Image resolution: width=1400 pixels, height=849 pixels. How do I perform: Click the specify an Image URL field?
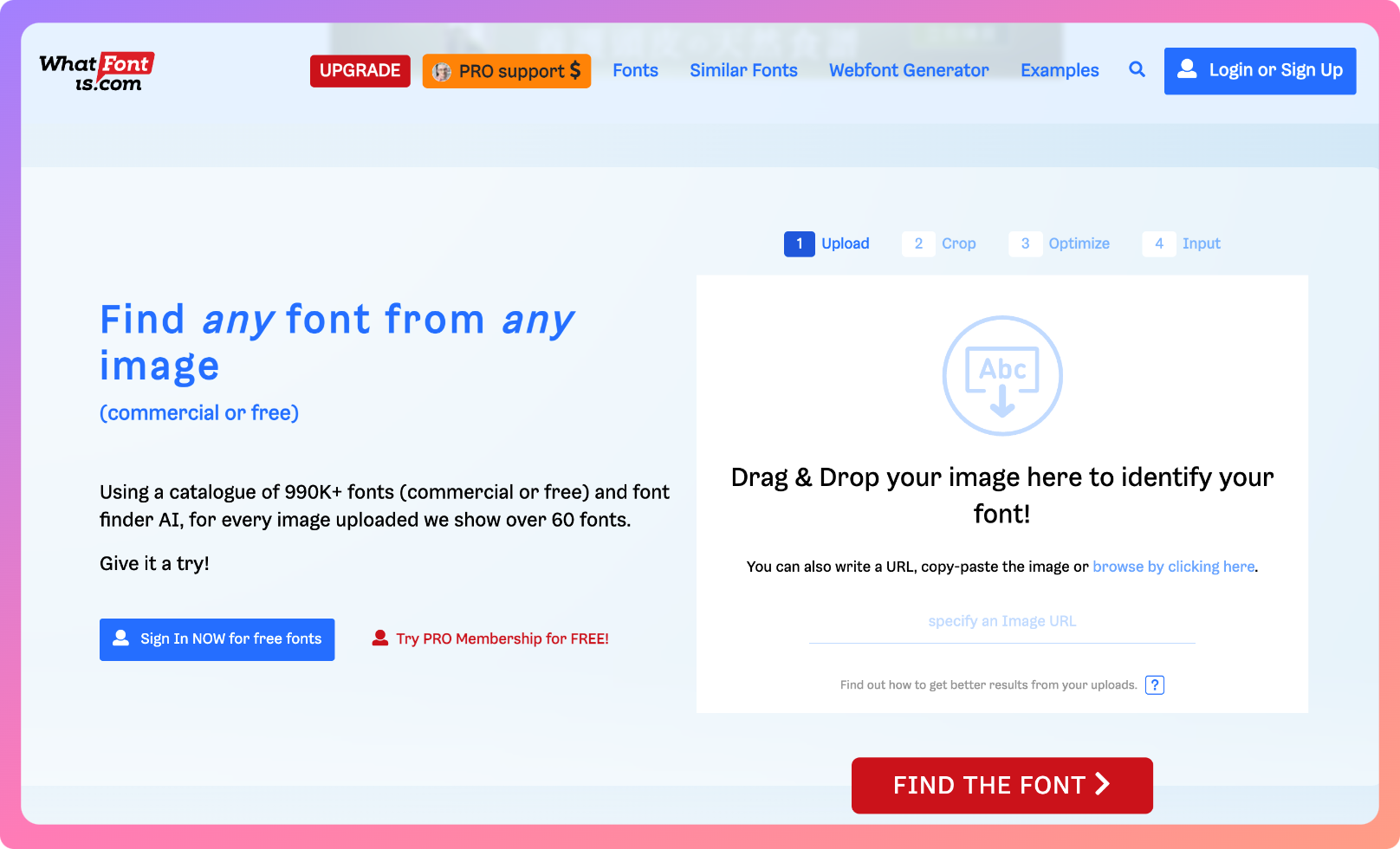(x=1002, y=622)
